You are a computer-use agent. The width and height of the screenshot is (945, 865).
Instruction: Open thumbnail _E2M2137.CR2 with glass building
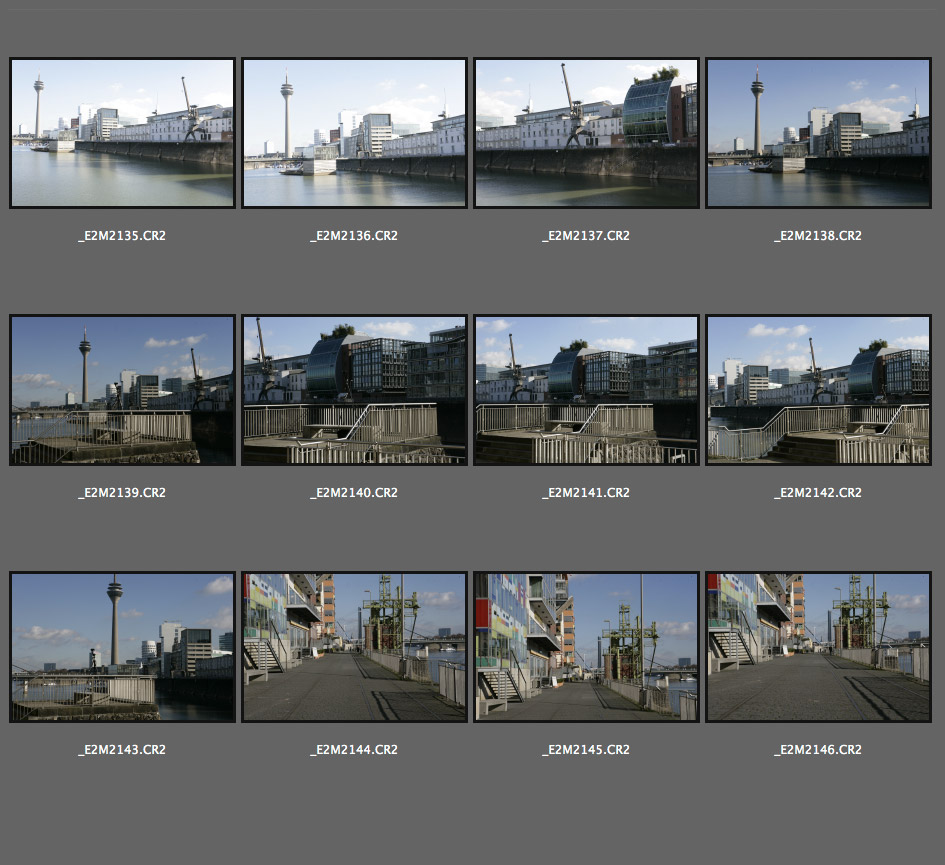tap(586, 133)
